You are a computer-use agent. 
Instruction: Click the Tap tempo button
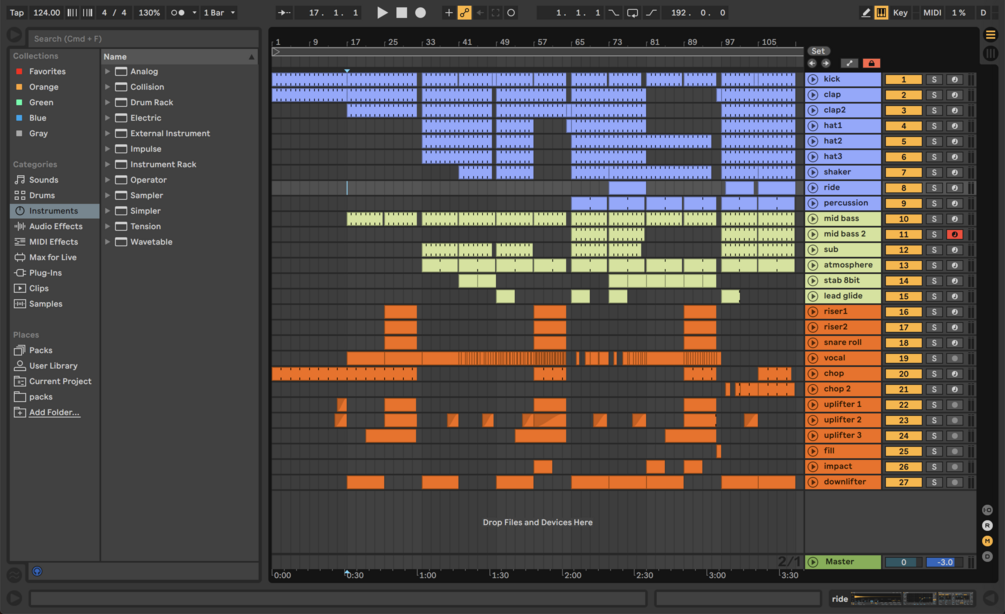coord(17,12)
